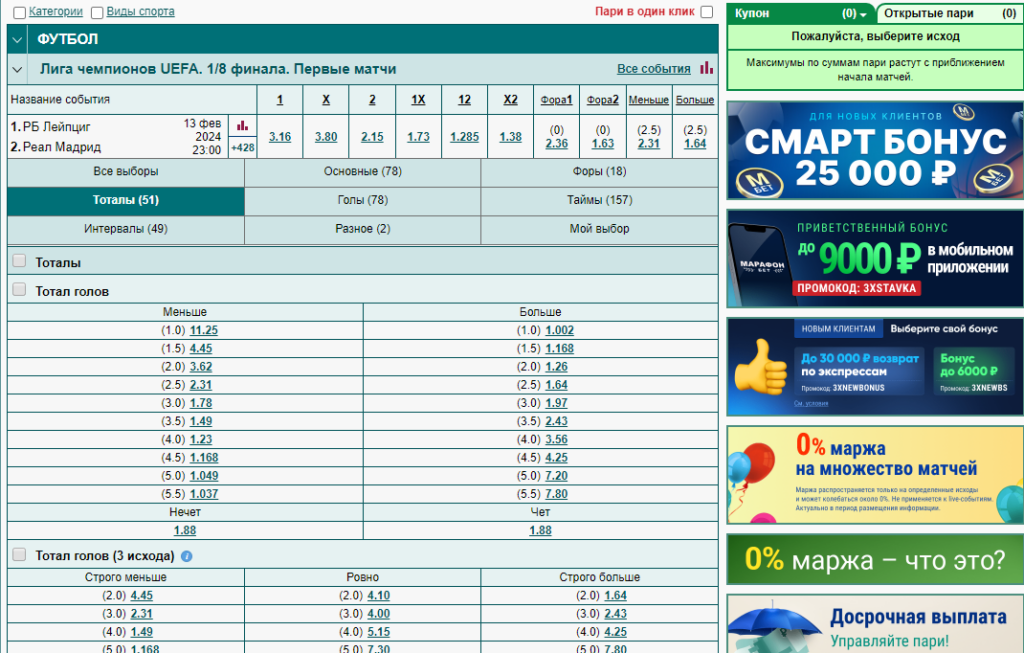The image size is (1024, 653).
Task: Pick Фора2 (0) odds 1.63
Action: tap(603, 144)
